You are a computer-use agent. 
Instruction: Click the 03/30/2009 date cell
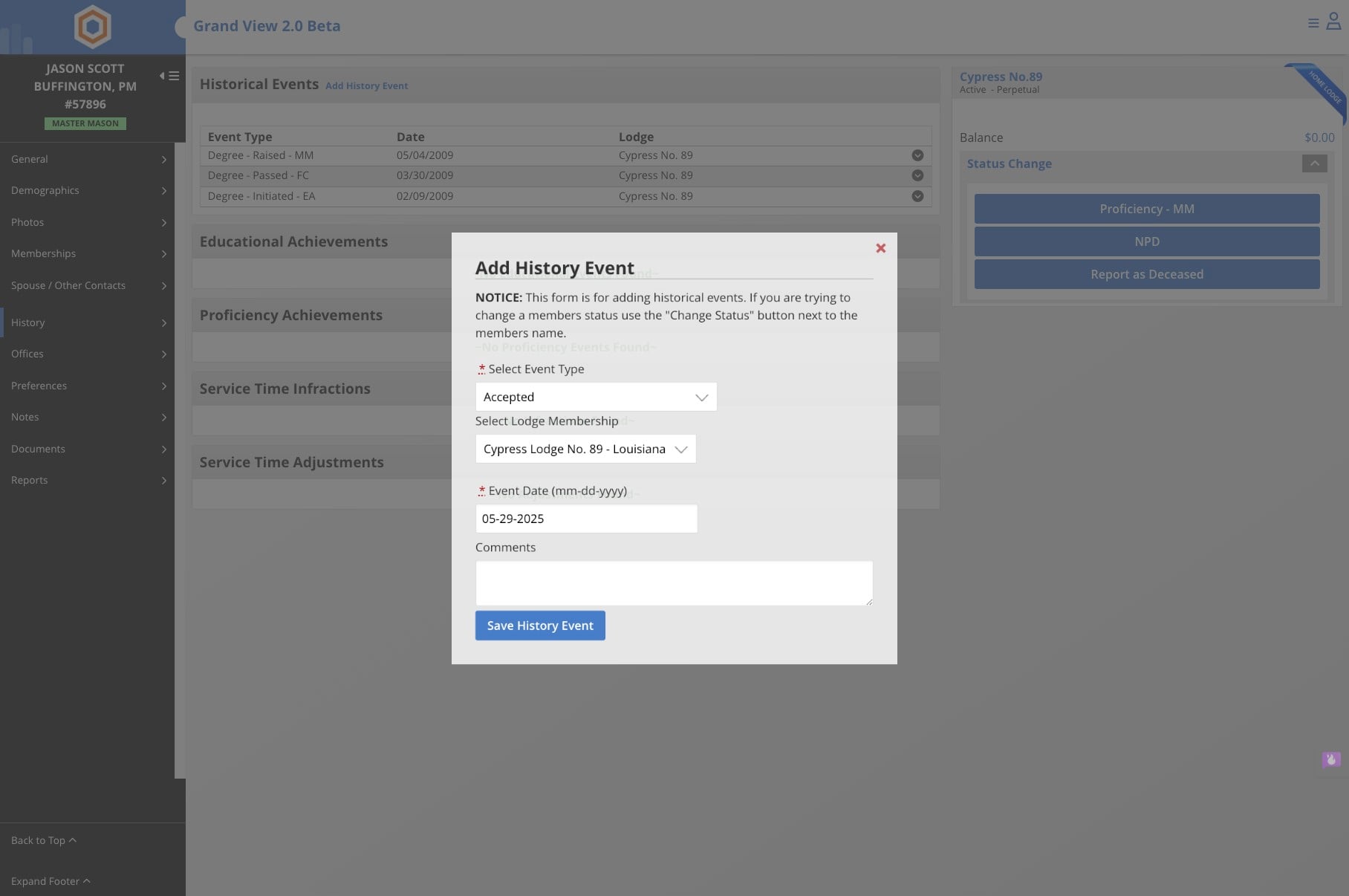tap(425, 175)
